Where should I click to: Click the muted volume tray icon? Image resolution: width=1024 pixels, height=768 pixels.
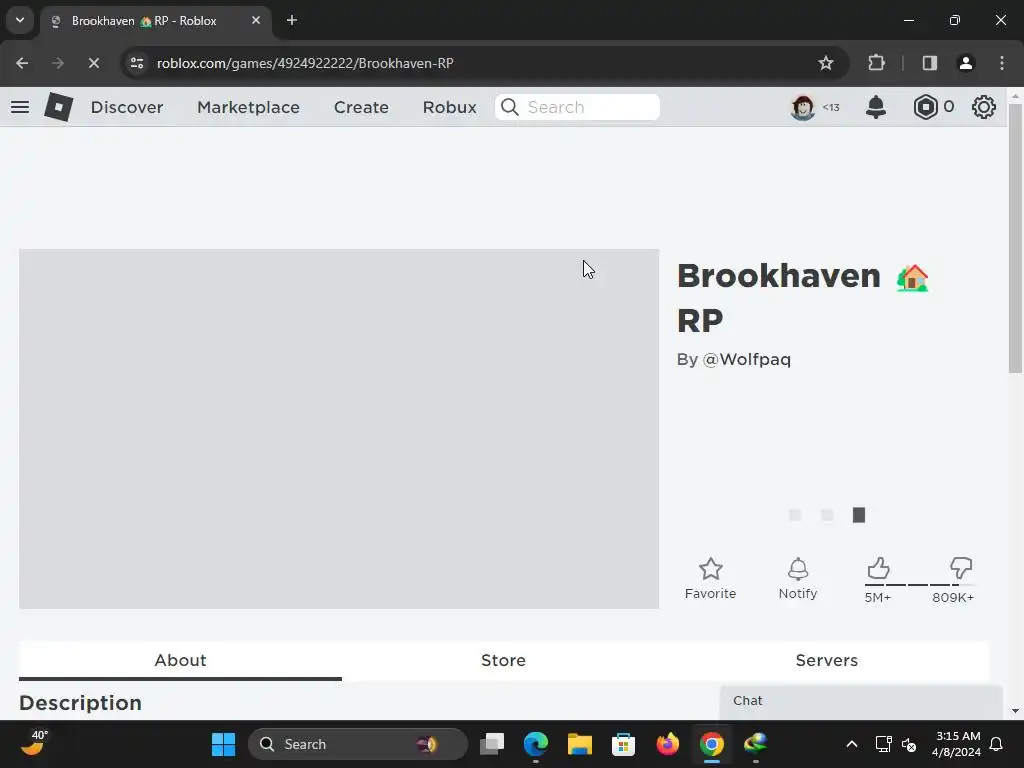click(908, 744)
